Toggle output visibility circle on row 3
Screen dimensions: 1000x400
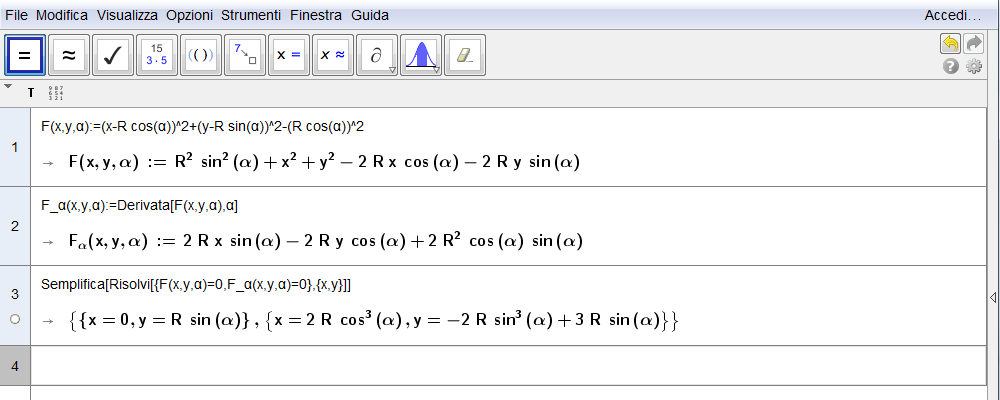coord(14,320)
